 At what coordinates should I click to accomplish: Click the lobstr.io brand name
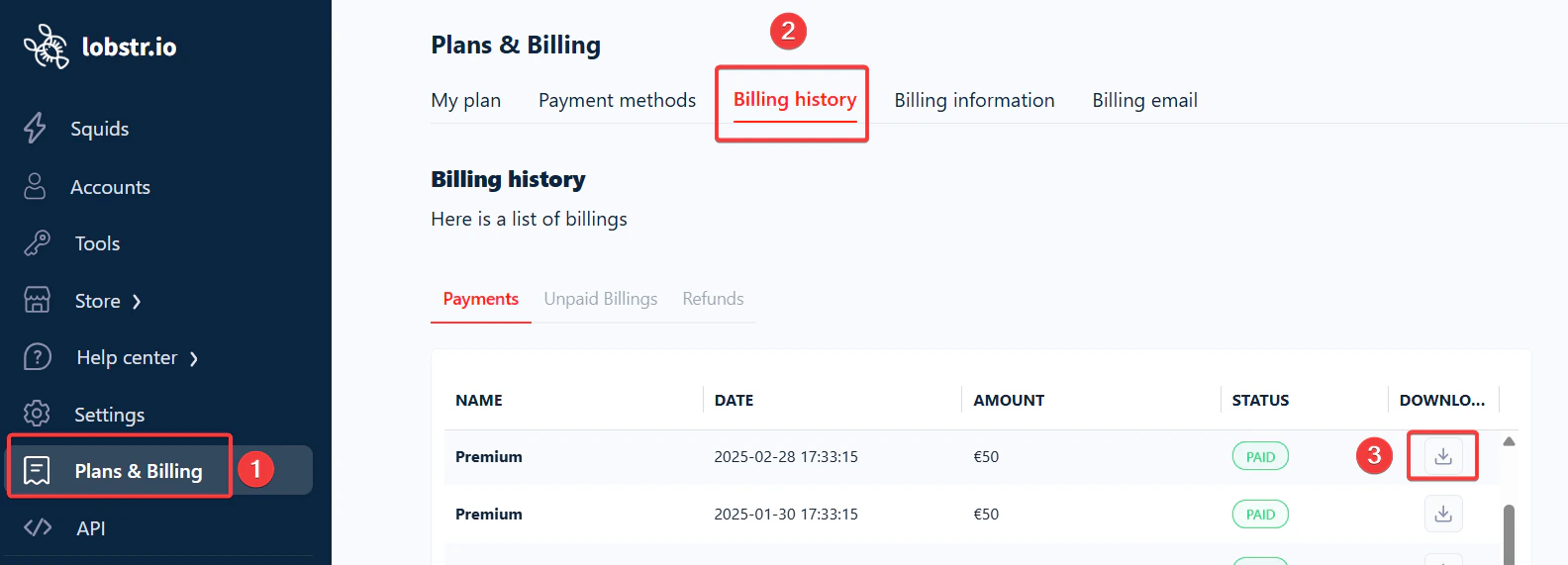pos(129,47)
